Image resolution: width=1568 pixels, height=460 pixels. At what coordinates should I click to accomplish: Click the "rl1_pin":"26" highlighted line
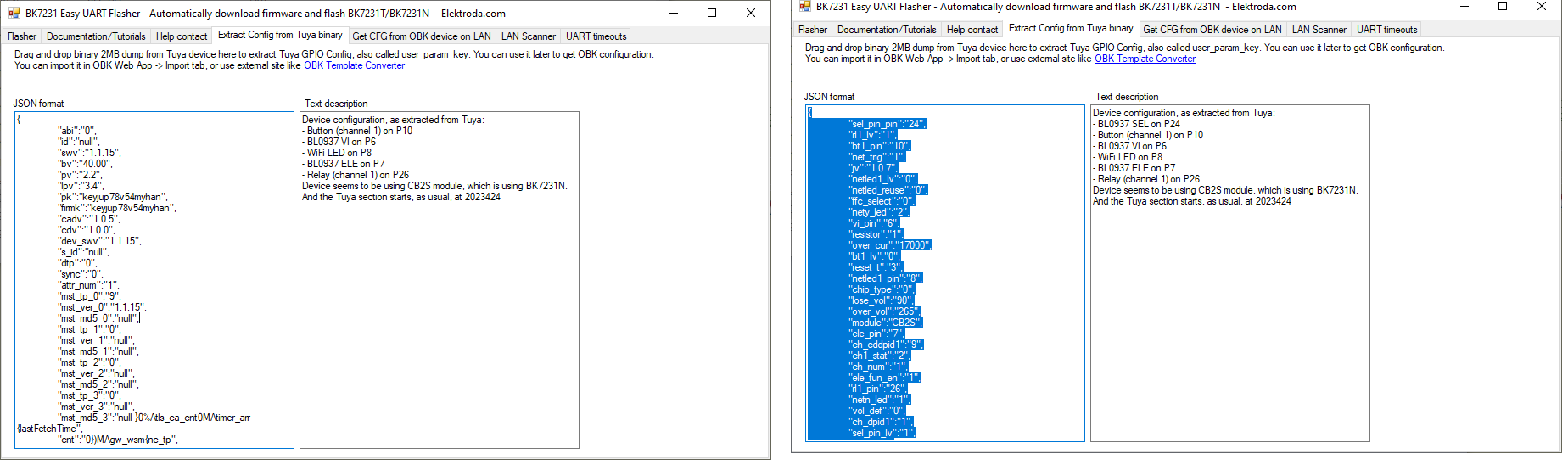point(880,389)
